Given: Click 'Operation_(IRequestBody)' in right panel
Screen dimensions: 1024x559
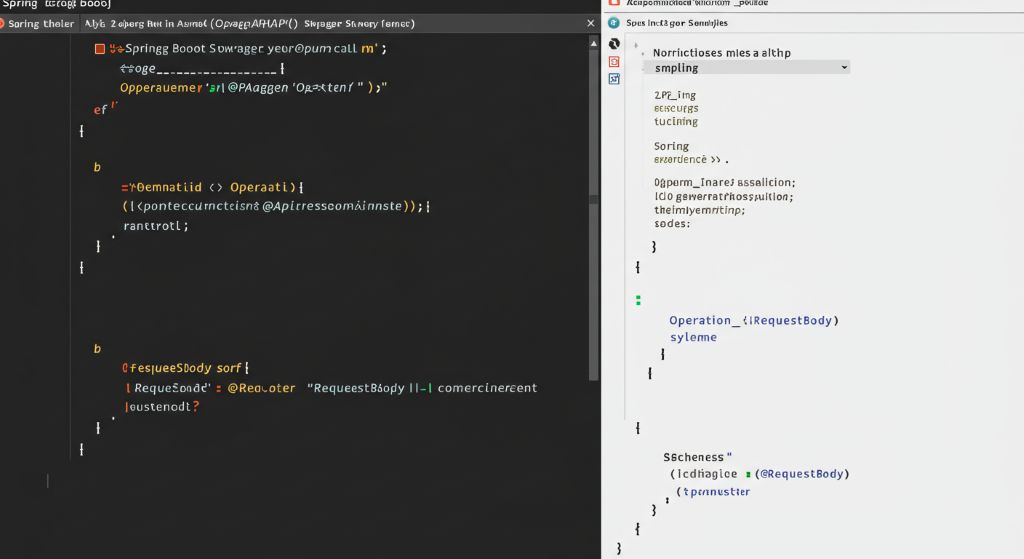Looking at the screenshot, I should [753, 320].
